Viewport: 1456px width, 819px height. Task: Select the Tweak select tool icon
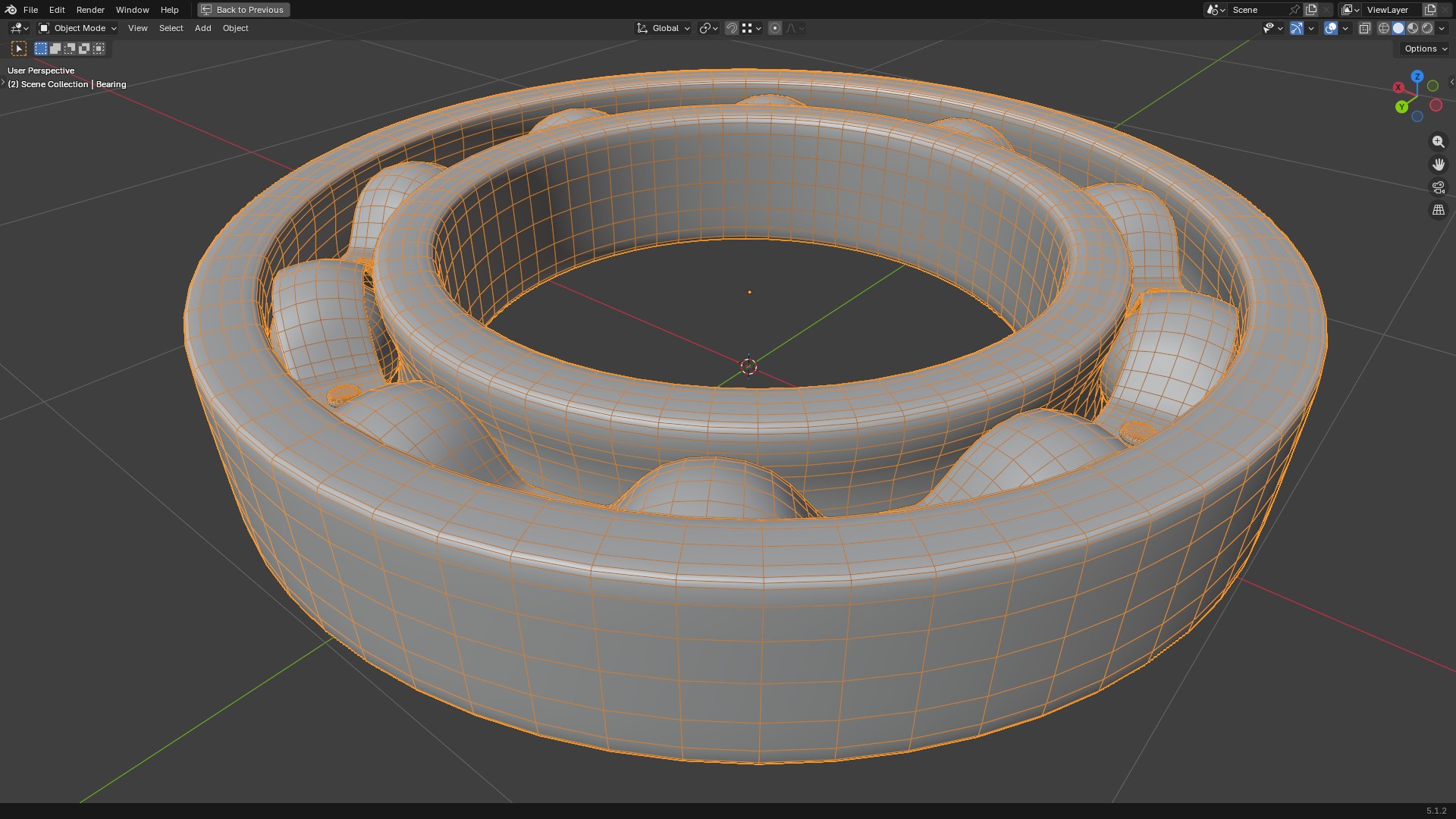tap(19, 49)
